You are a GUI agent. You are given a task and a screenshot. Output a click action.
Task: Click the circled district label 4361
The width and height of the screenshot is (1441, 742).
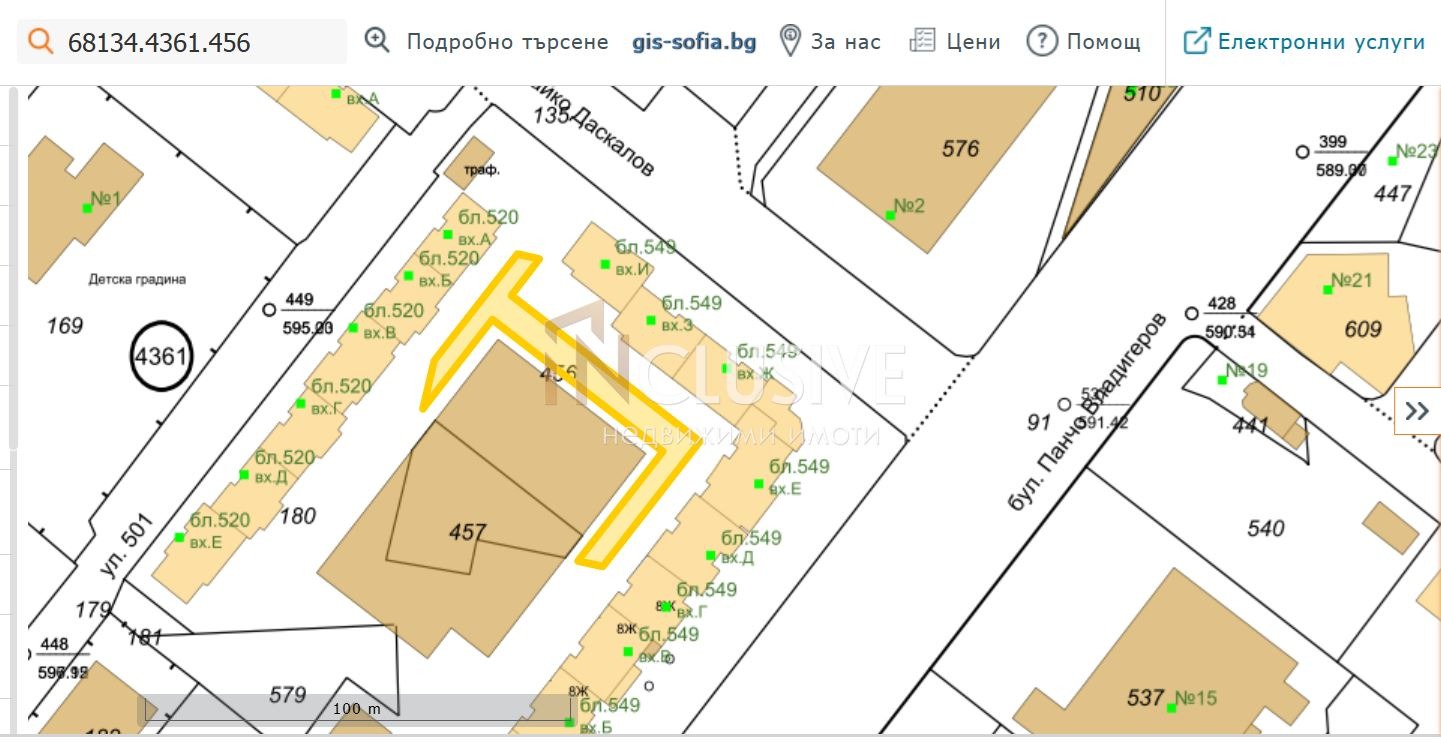click(x=160, y=355)
